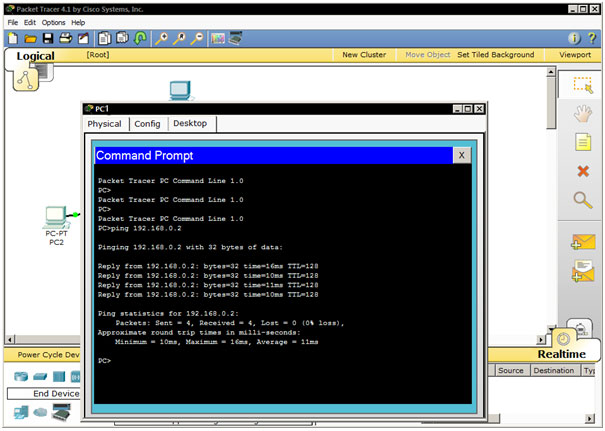605x431 pixels.
Task: Click the PC2 device in the workspace
Action: click(56, 219)
